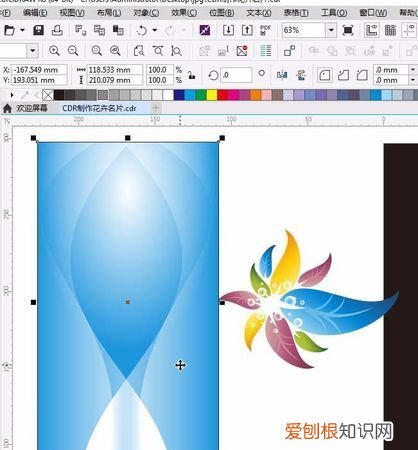Click top-center selection handle of blue rectangle

point(128,138)
